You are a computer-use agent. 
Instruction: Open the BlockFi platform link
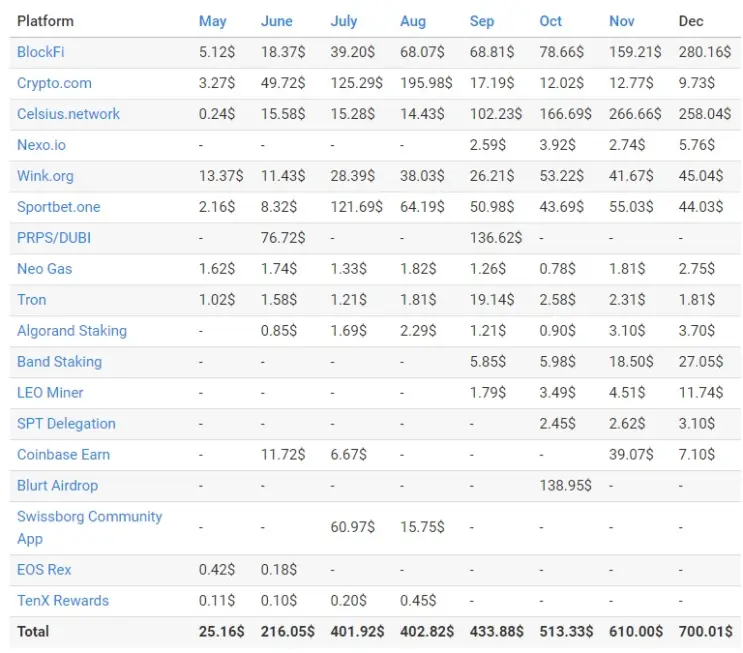(x=40, y=52)
